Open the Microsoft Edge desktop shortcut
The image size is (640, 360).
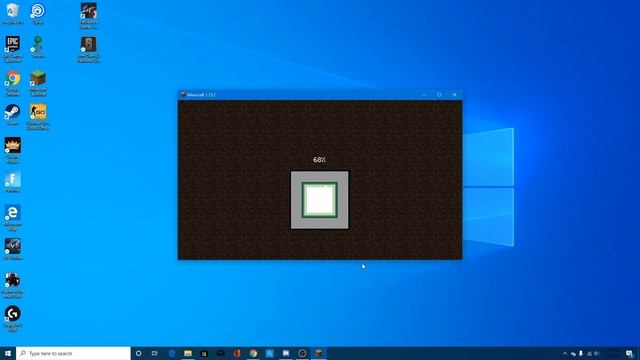(13, 218)
